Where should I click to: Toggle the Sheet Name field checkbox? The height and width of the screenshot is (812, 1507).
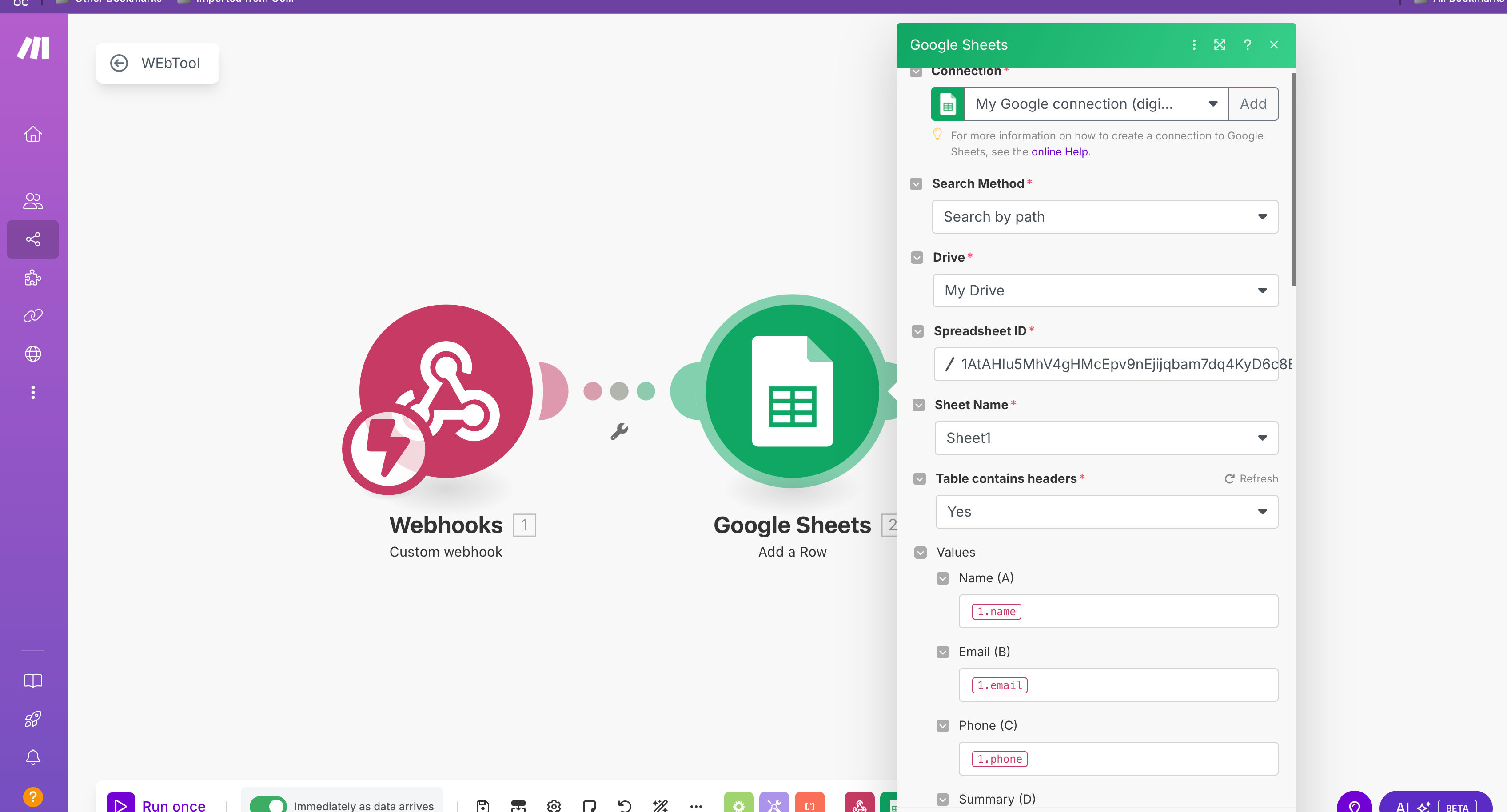[x=918, y=405]
